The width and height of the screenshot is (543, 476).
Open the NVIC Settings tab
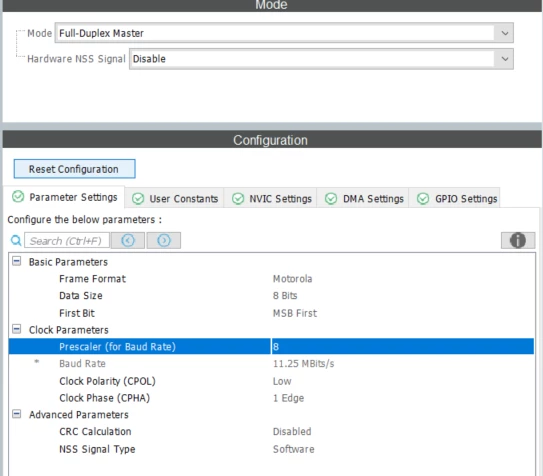tap(270, 199)
